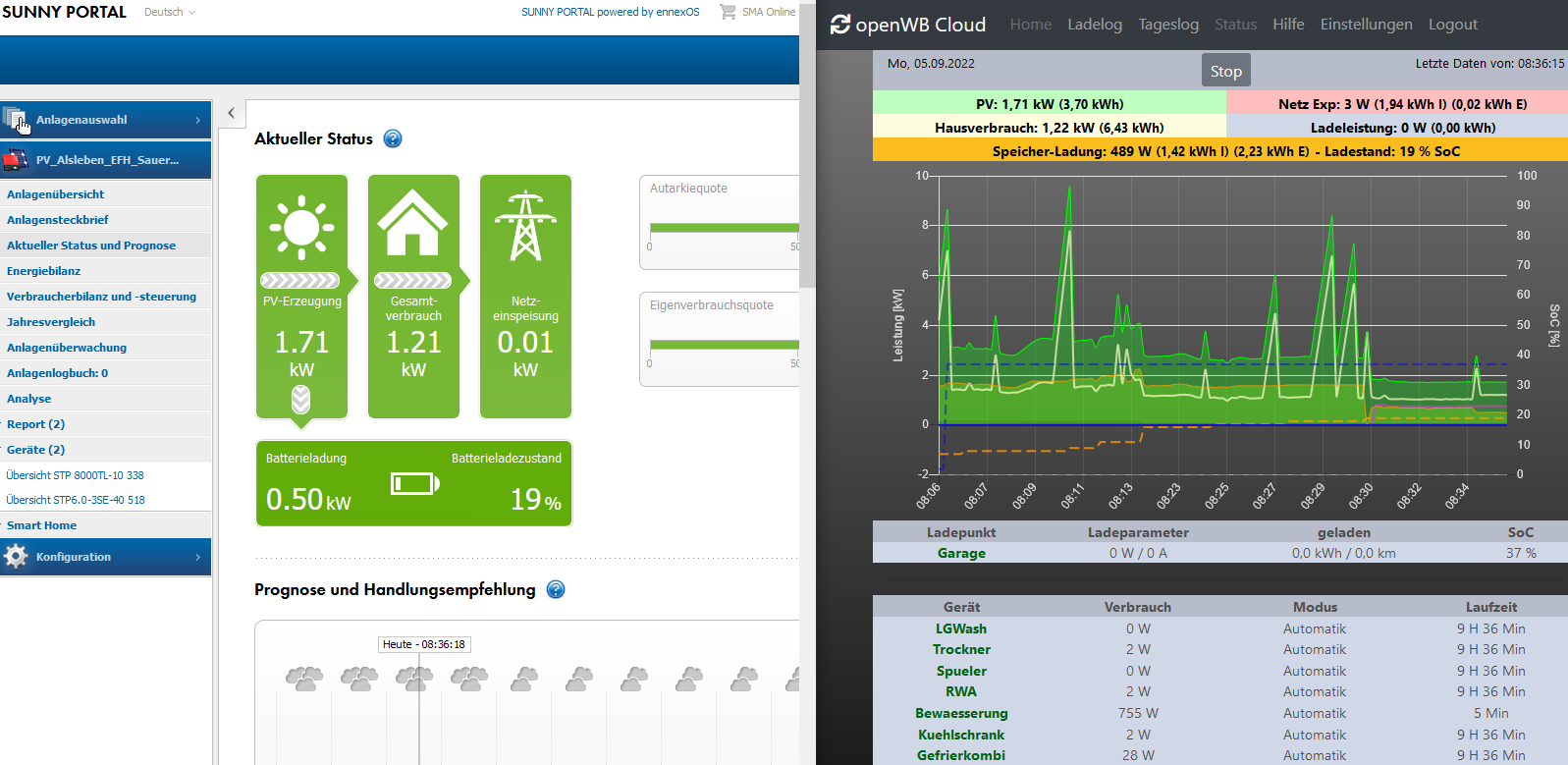Open help icon beside Prognose und Handlungsempfehlung
1568x765 pixels.
(x=556, y=589)
